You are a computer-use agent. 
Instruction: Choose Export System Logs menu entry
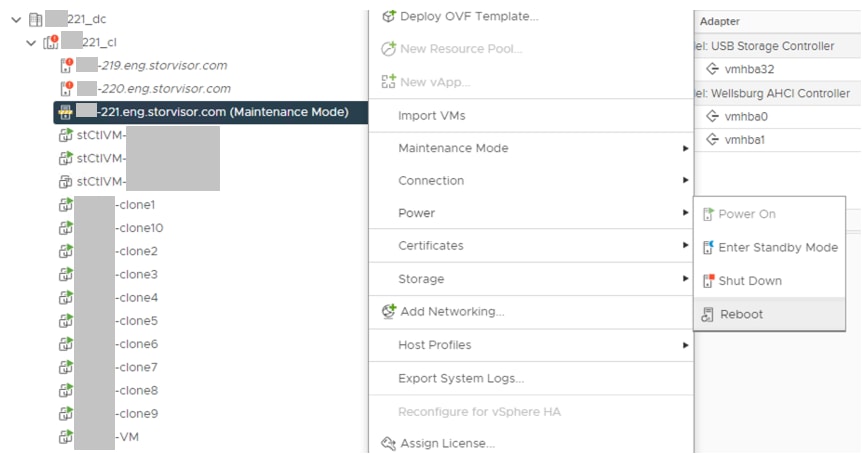461,378
